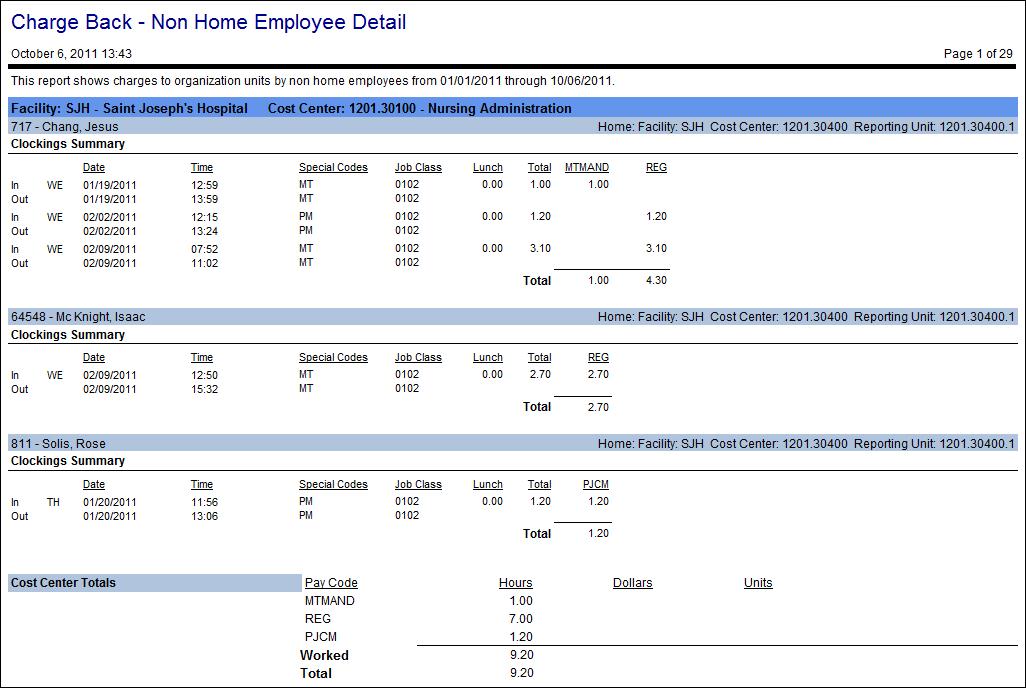Click the Pay Code column header

(x=331, y=583)
